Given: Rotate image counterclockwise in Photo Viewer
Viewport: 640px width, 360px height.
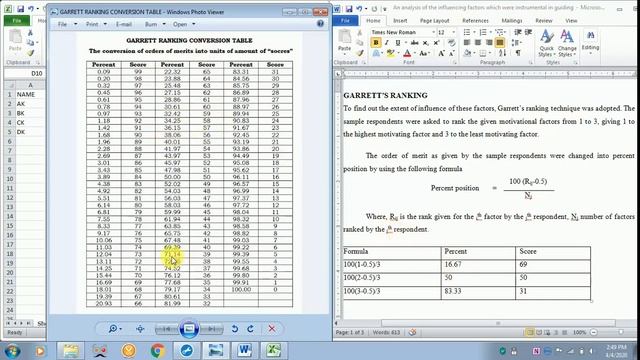Looking at the screenshot, I should click(x=234, y=329).
